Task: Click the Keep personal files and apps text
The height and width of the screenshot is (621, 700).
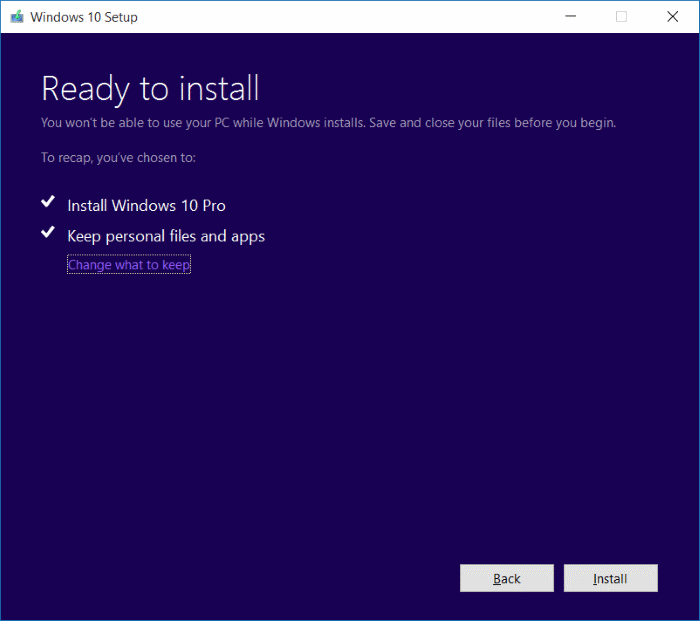Action: click(166, 236)
